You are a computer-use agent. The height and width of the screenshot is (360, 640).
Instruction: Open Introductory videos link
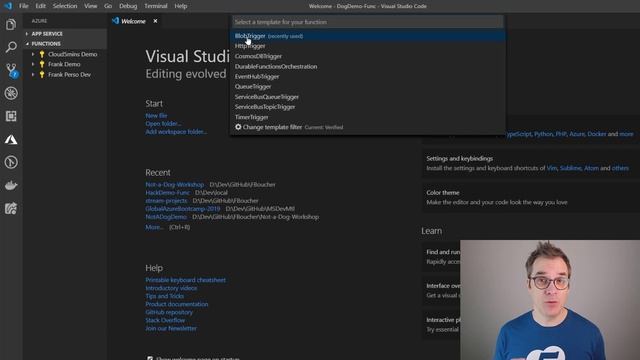171,288
